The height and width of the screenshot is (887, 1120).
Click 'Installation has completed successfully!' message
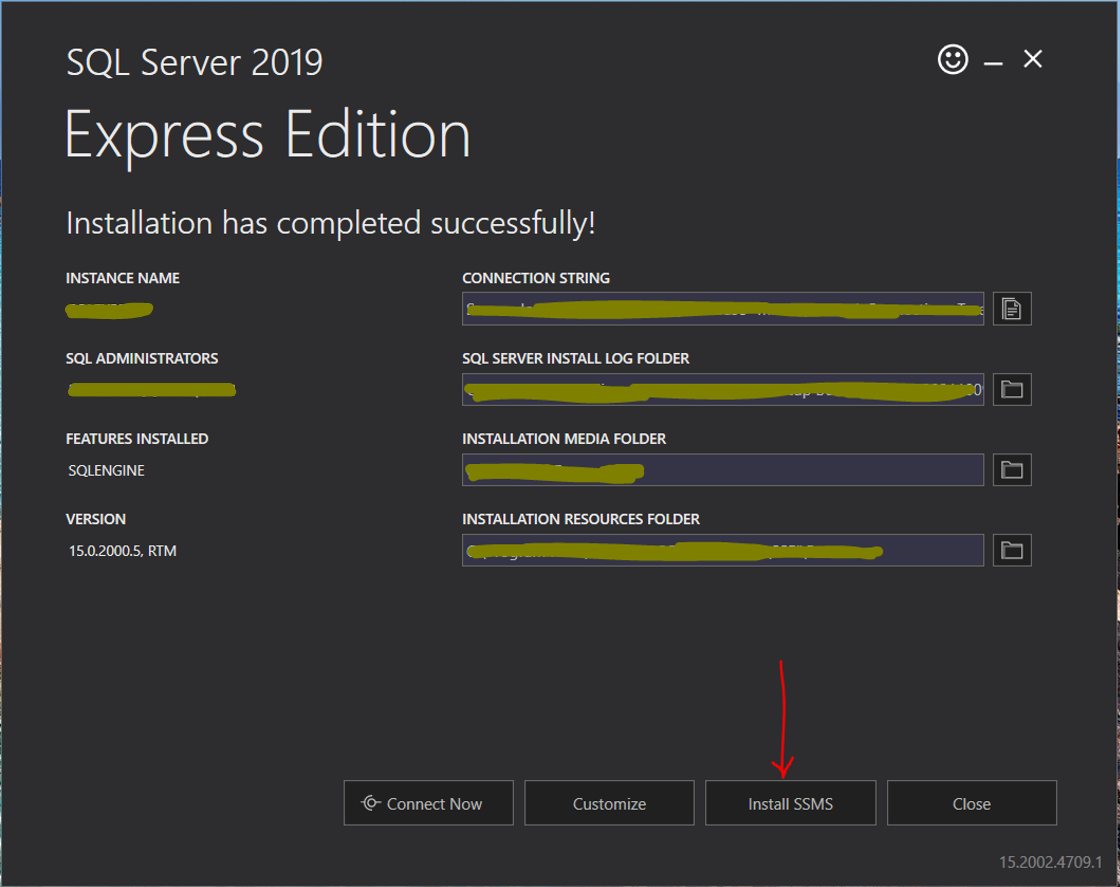click(331, 224)
